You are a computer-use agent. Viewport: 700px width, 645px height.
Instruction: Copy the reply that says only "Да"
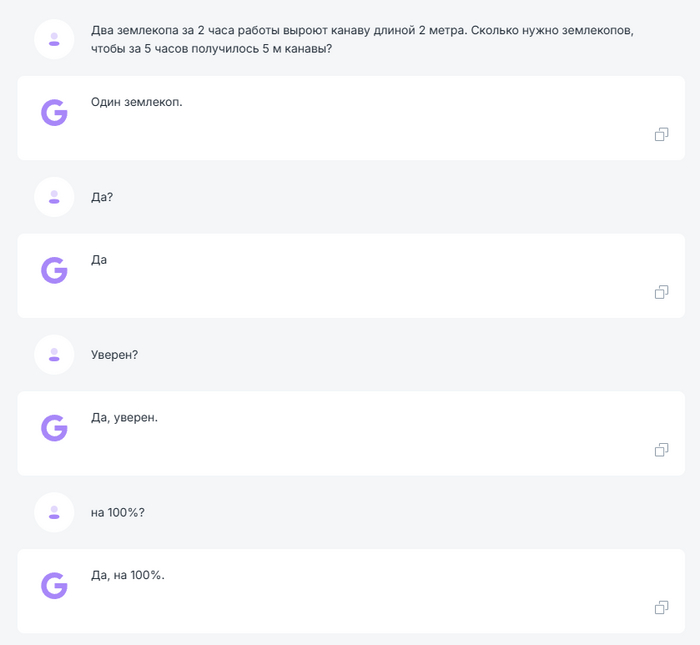pos(661,292)
